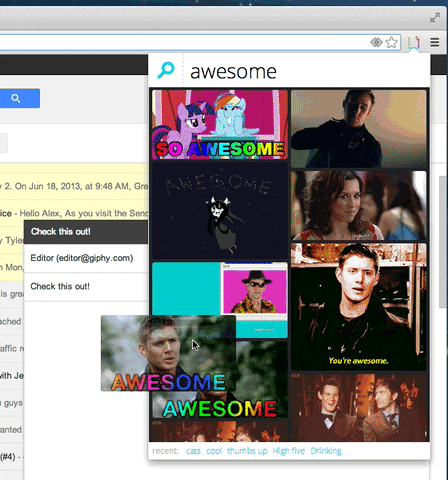Edit the 'awesome' search field
This screenshot has width=448, height=480.
tap(306, 71)
